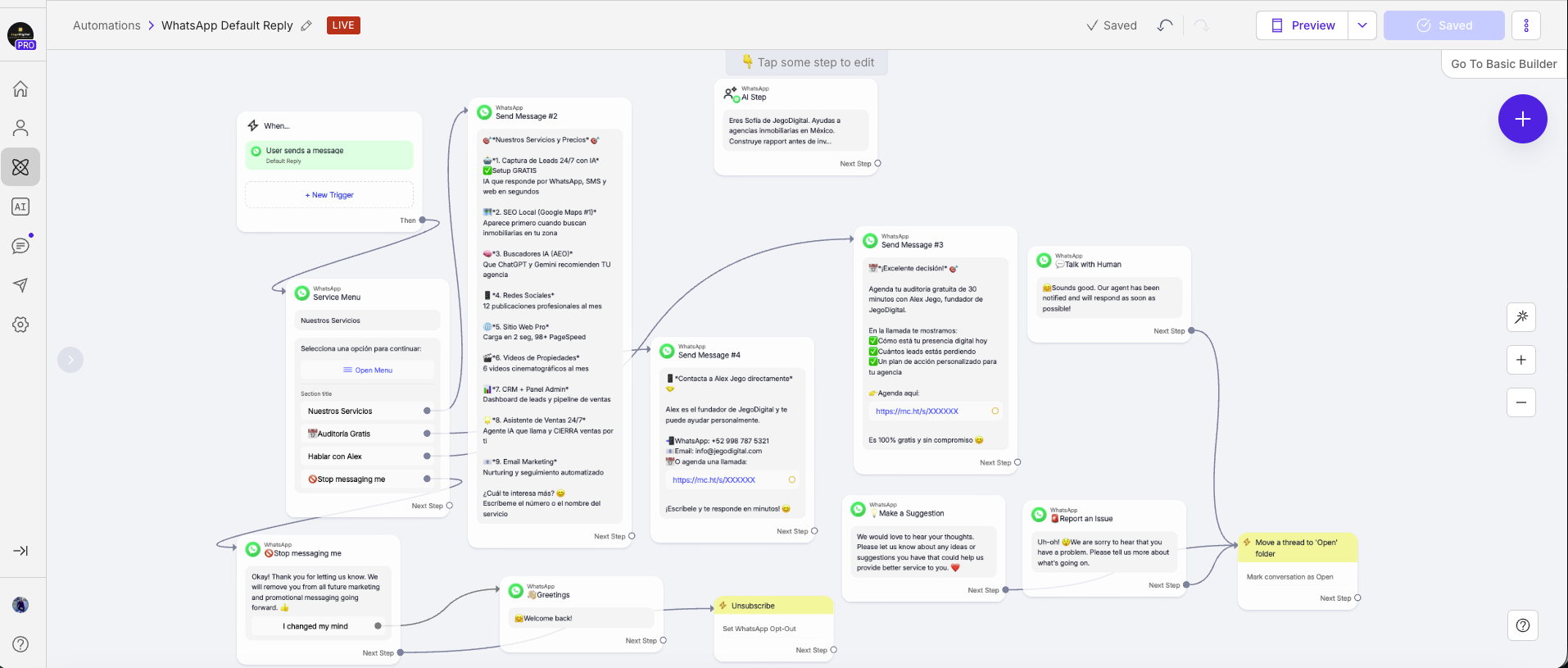Expand the collapsed side panel arrow

70,359
